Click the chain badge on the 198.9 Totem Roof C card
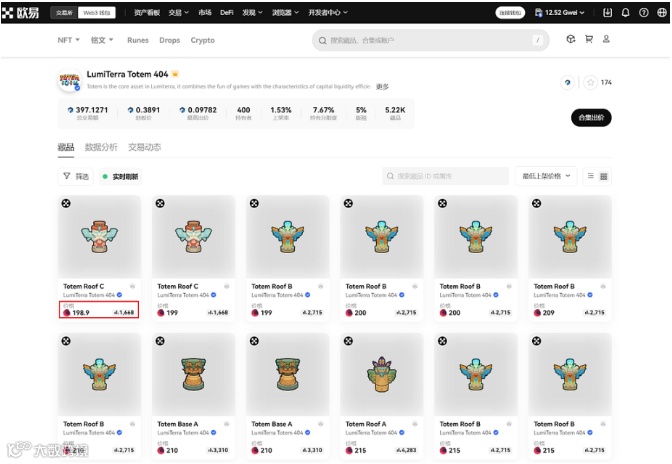The height and width of the screenshot is (464, 672). pyautogui.click(x=66, y=204)
